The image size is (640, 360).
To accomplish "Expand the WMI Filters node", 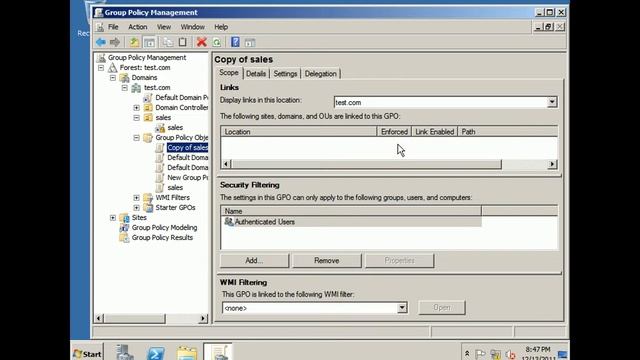I will click(x=137, y=198).
